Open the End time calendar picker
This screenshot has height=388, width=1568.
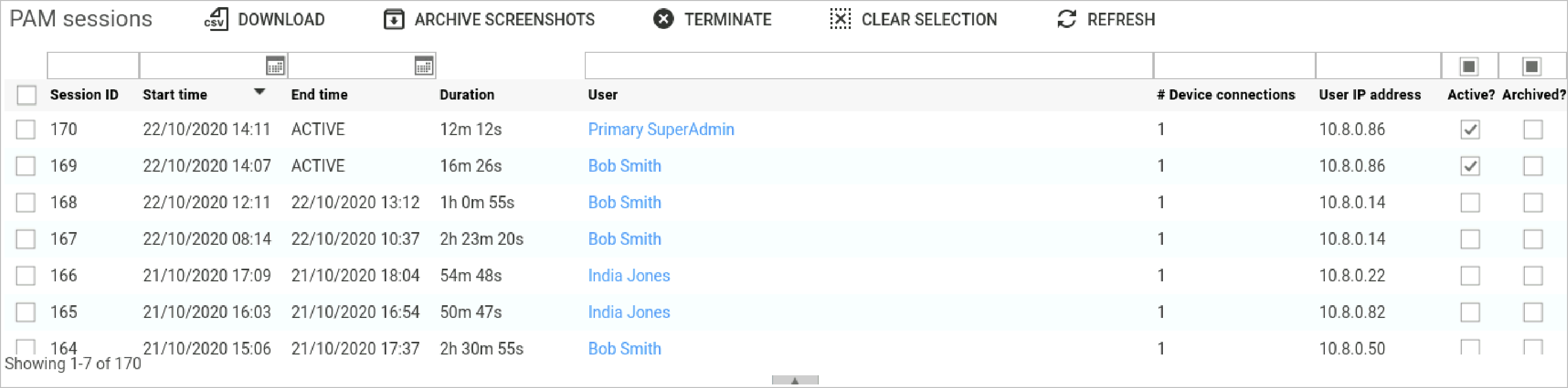[x=423, y=66]
